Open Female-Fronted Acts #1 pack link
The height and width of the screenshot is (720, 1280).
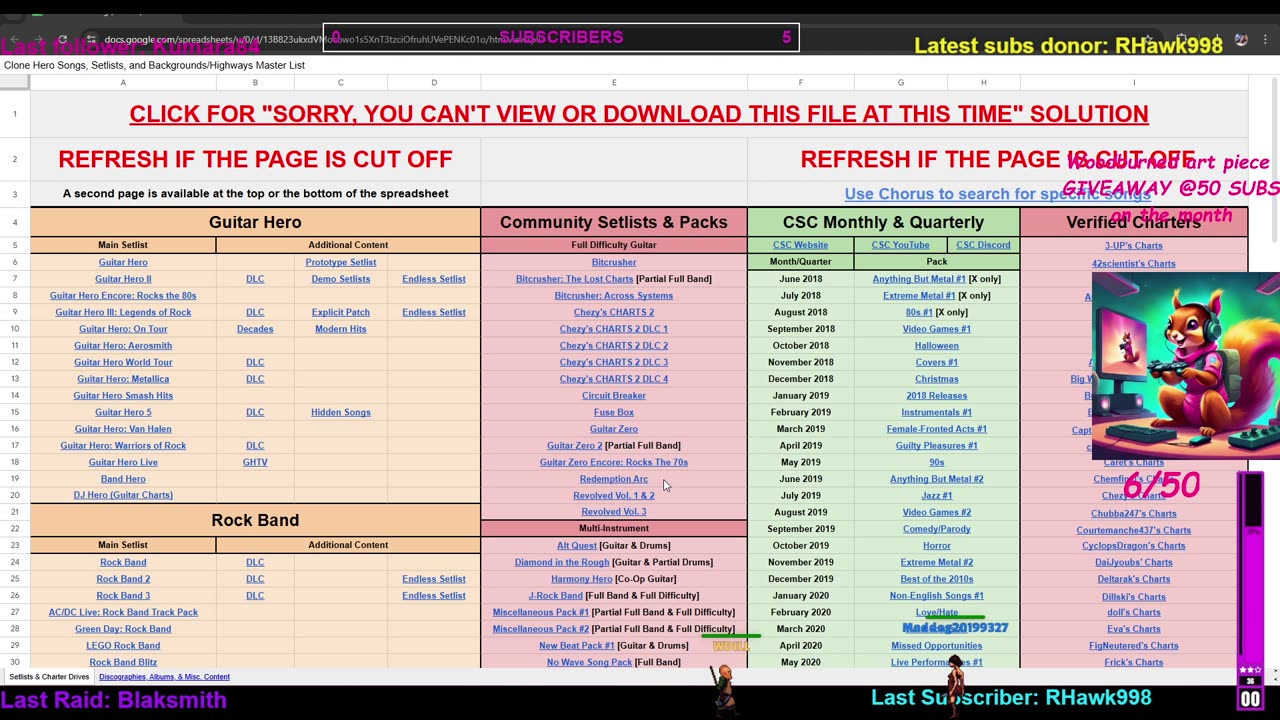tap(937, 429)
